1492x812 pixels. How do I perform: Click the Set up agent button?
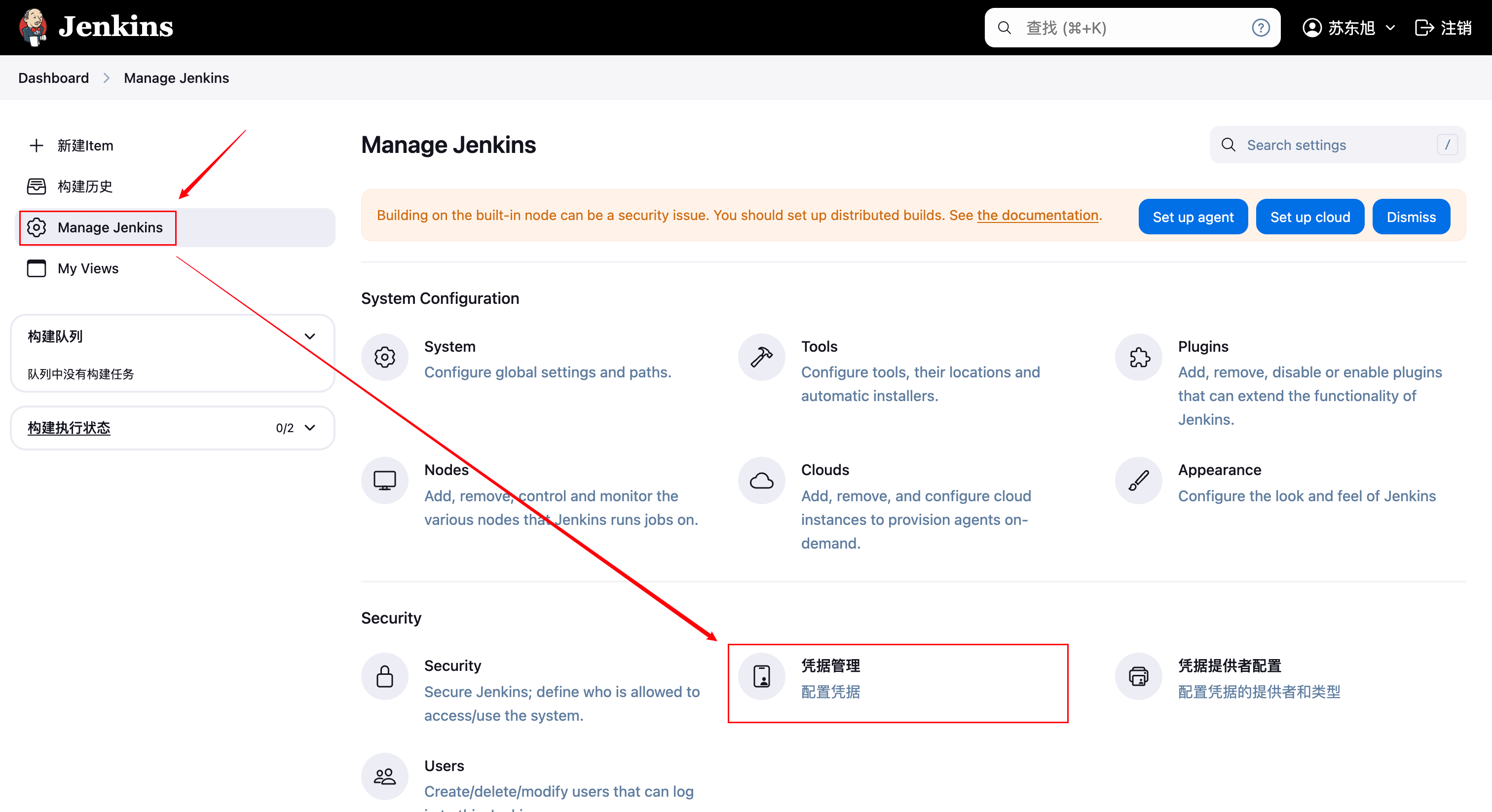point(1193,217)
